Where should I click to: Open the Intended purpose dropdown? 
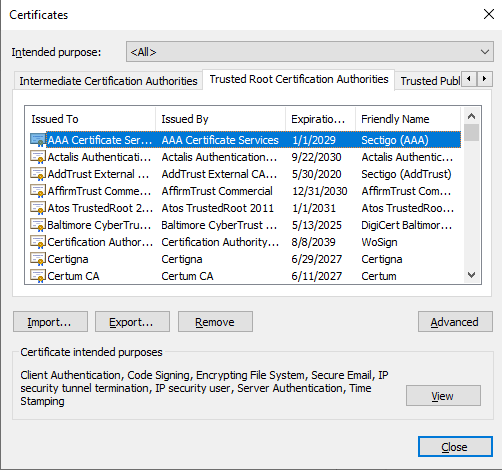310,52
